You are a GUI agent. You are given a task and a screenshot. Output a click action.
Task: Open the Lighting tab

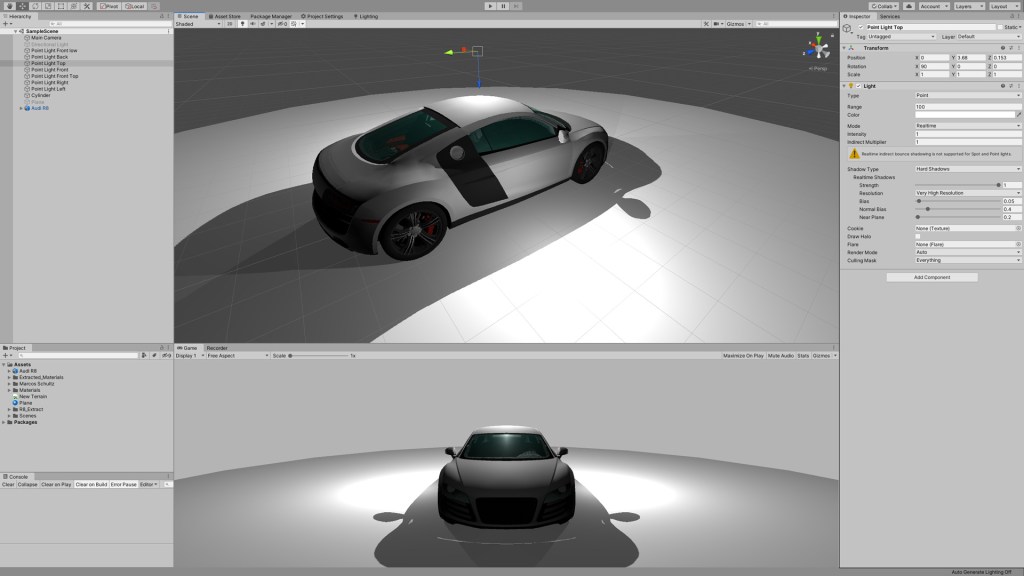coord(366,16)
